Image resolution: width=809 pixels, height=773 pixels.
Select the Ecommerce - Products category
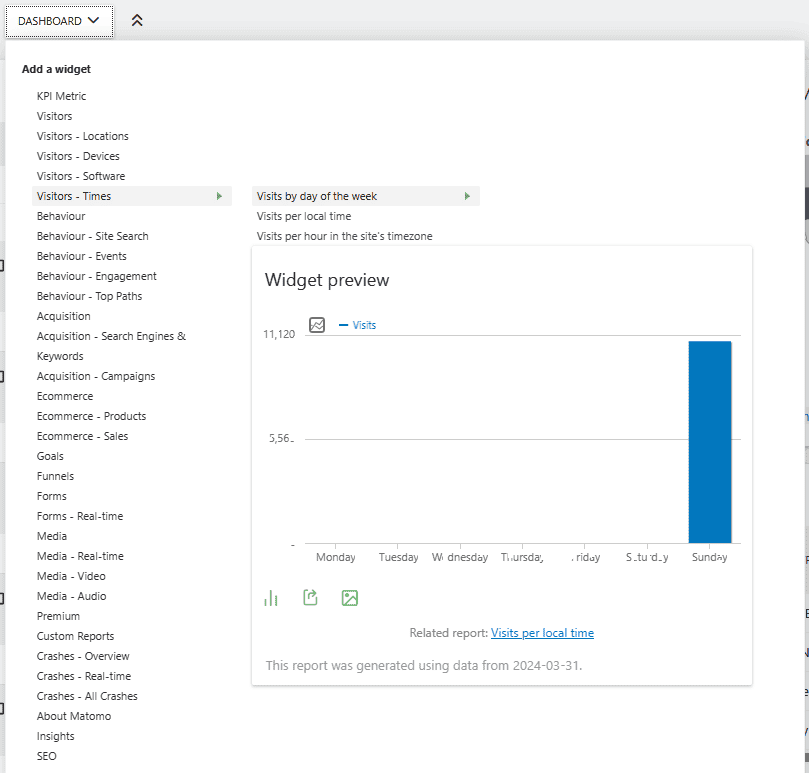89,416
